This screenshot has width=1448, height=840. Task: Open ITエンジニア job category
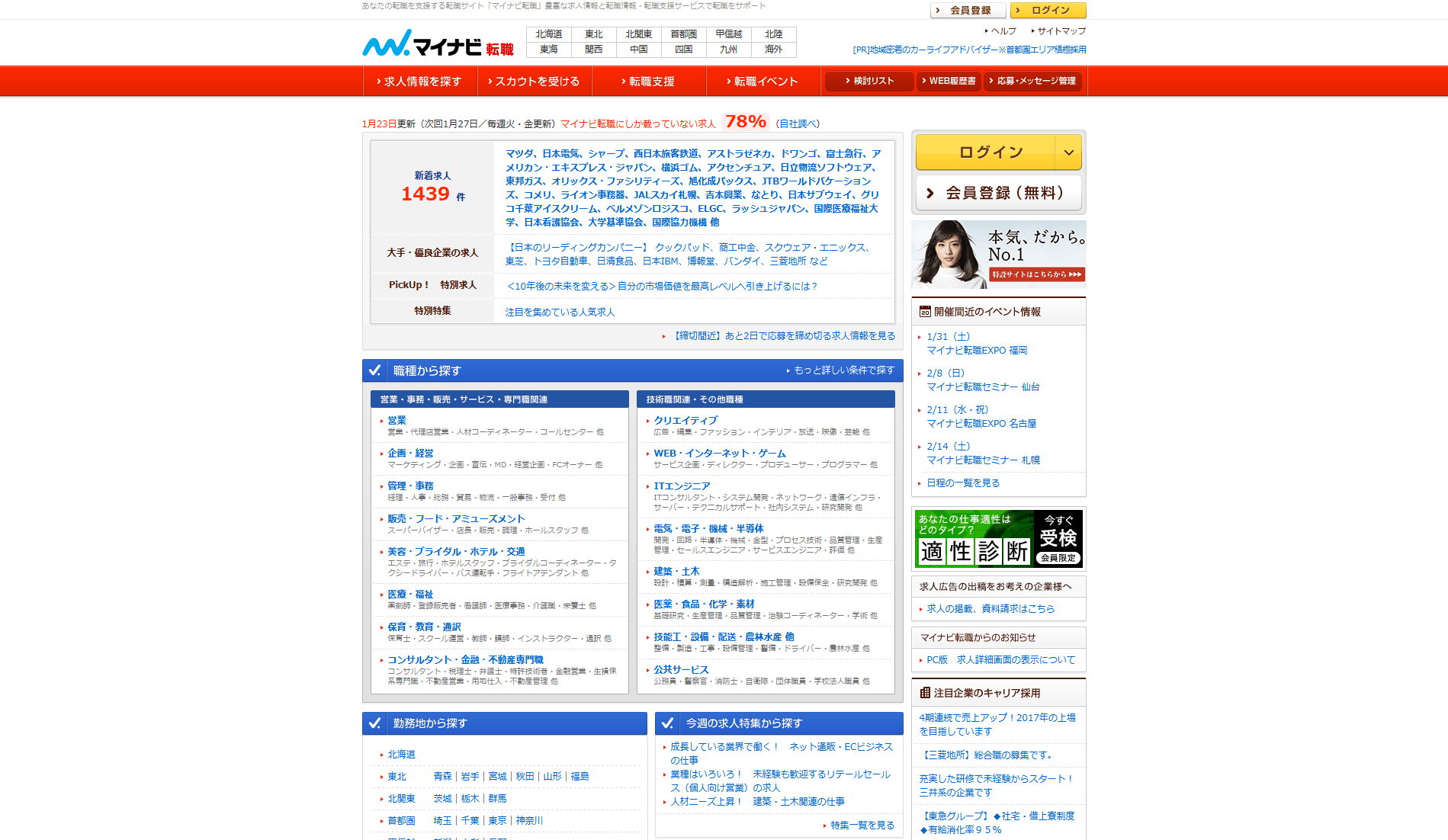coord(682,486)
